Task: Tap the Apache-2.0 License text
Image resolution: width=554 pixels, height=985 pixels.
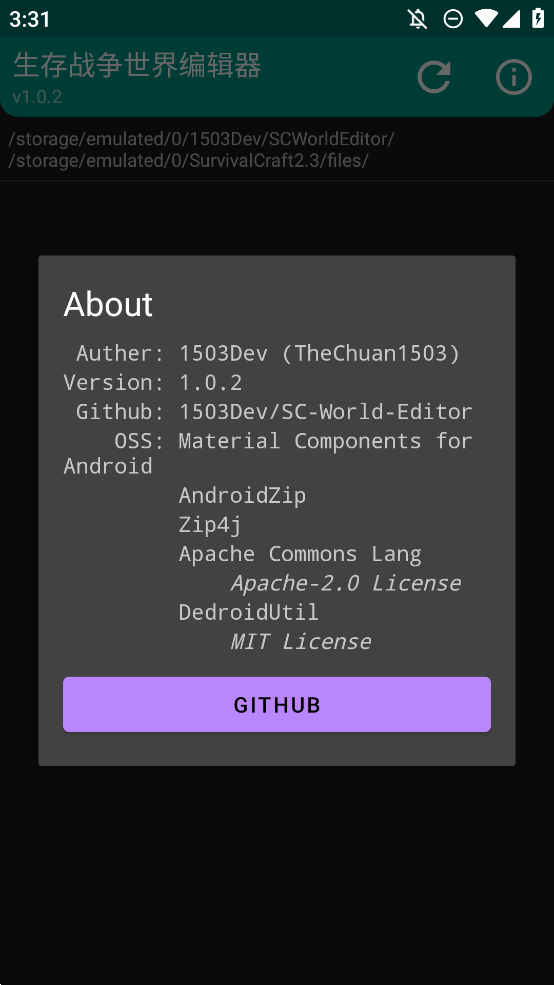Action: (346, 583)
